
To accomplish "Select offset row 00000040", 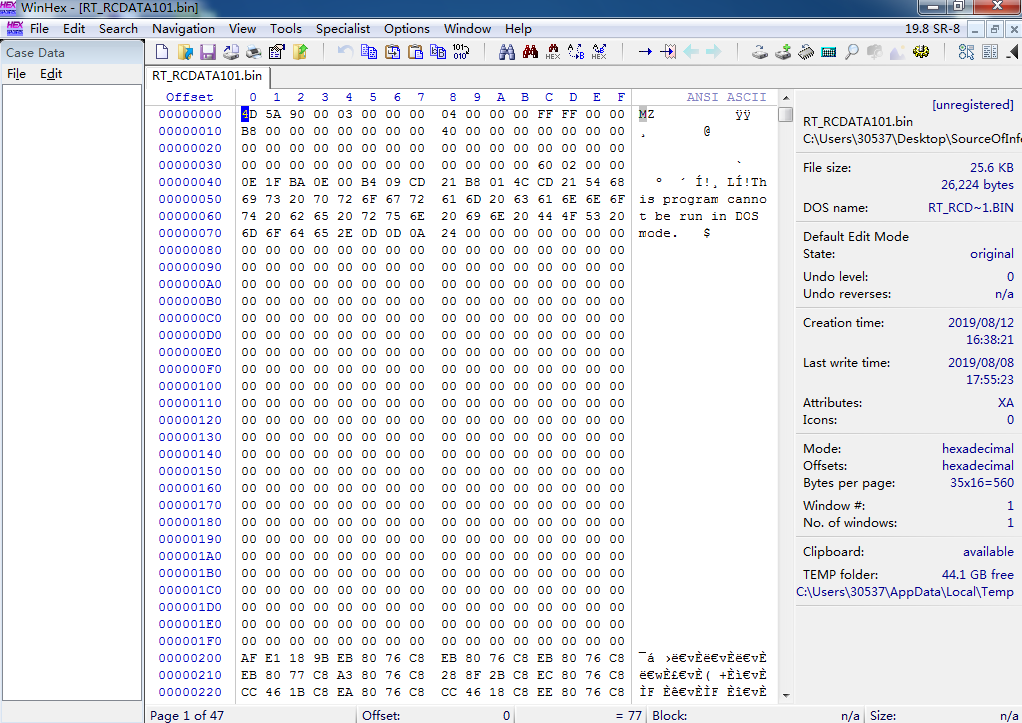I will (190, 182).
